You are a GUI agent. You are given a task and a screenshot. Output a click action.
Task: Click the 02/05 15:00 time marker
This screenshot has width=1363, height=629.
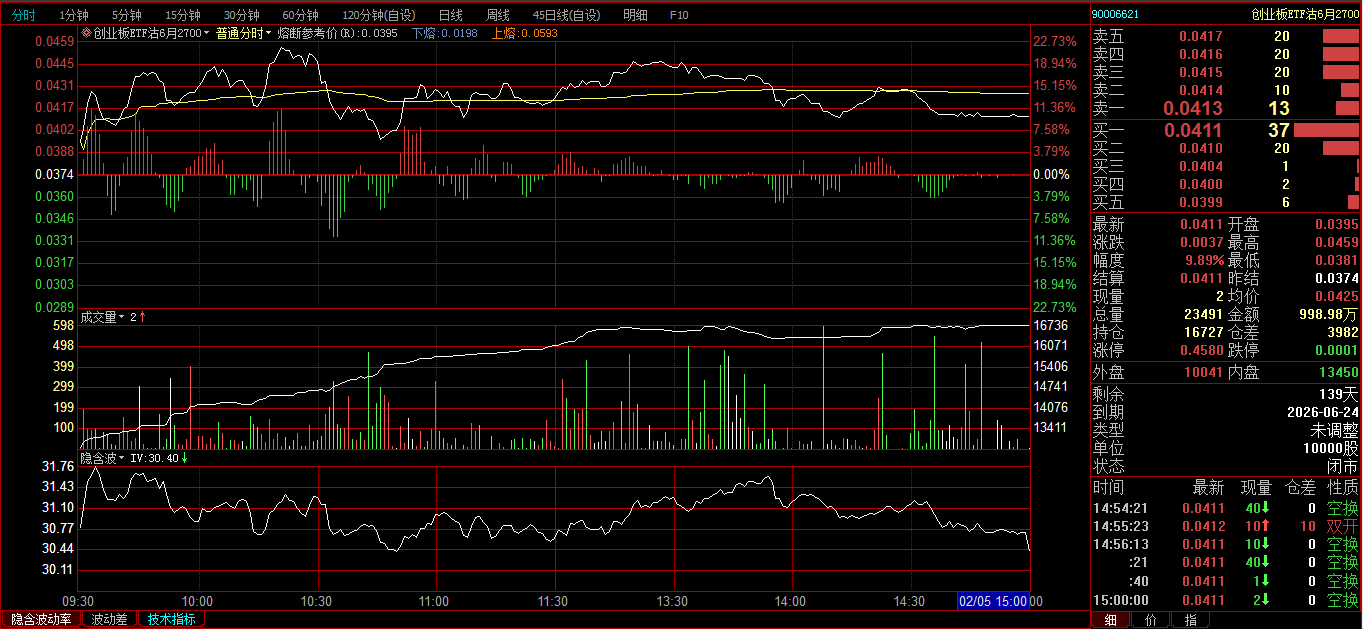(x=993, y=601)
